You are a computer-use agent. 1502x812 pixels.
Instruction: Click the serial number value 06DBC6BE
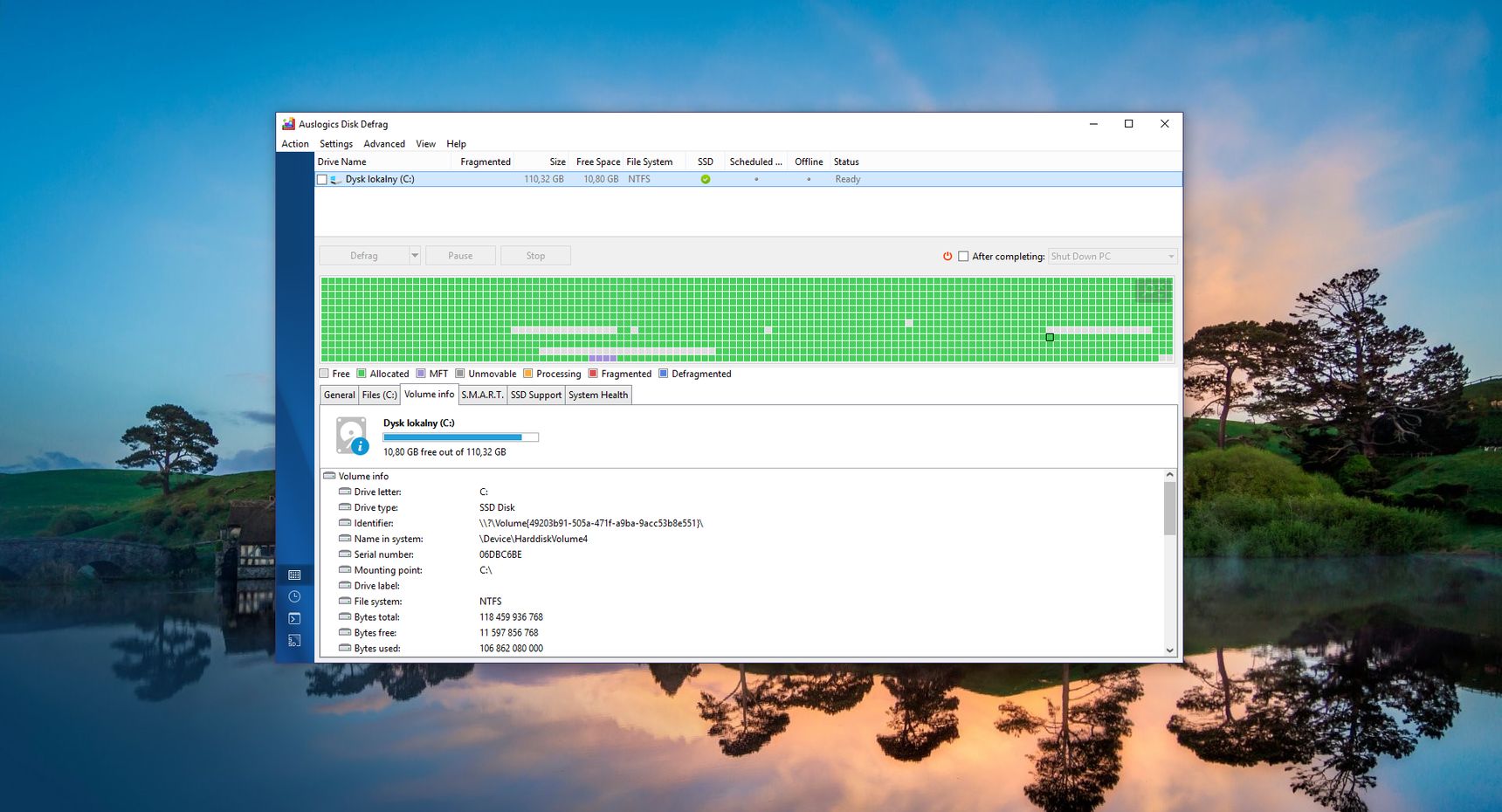tap(500, 554)
